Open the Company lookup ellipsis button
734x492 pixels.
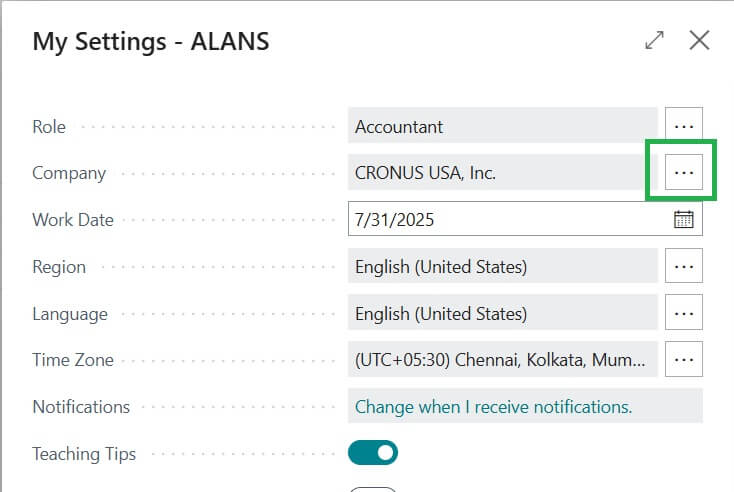684,173
